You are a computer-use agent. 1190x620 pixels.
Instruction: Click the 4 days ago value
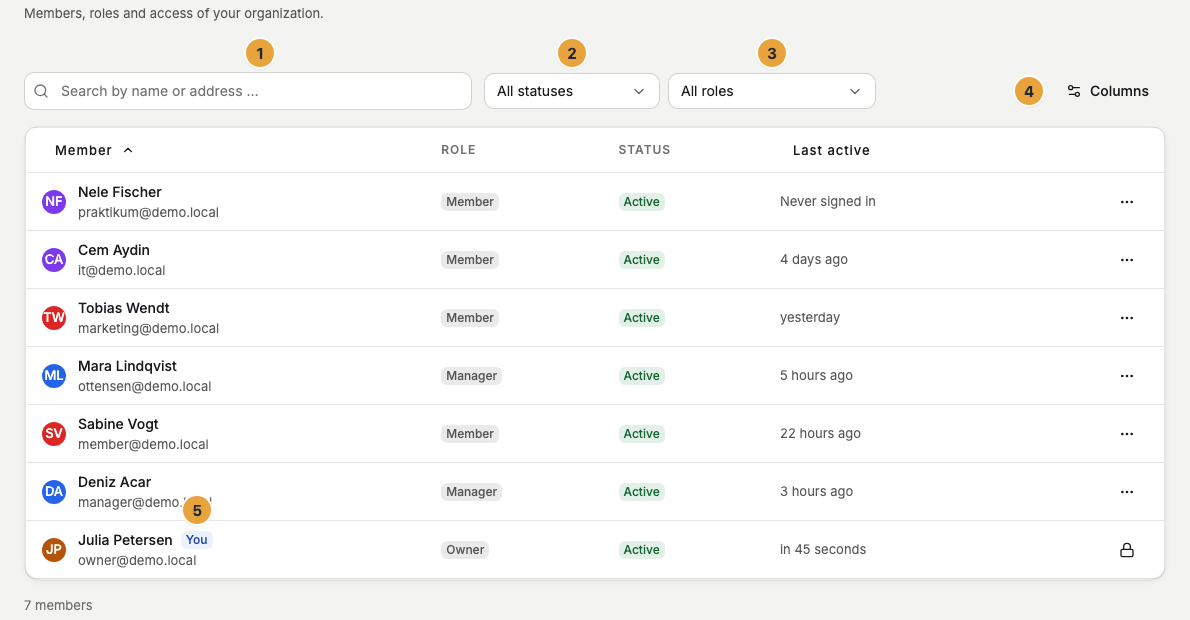click(814, 260)
